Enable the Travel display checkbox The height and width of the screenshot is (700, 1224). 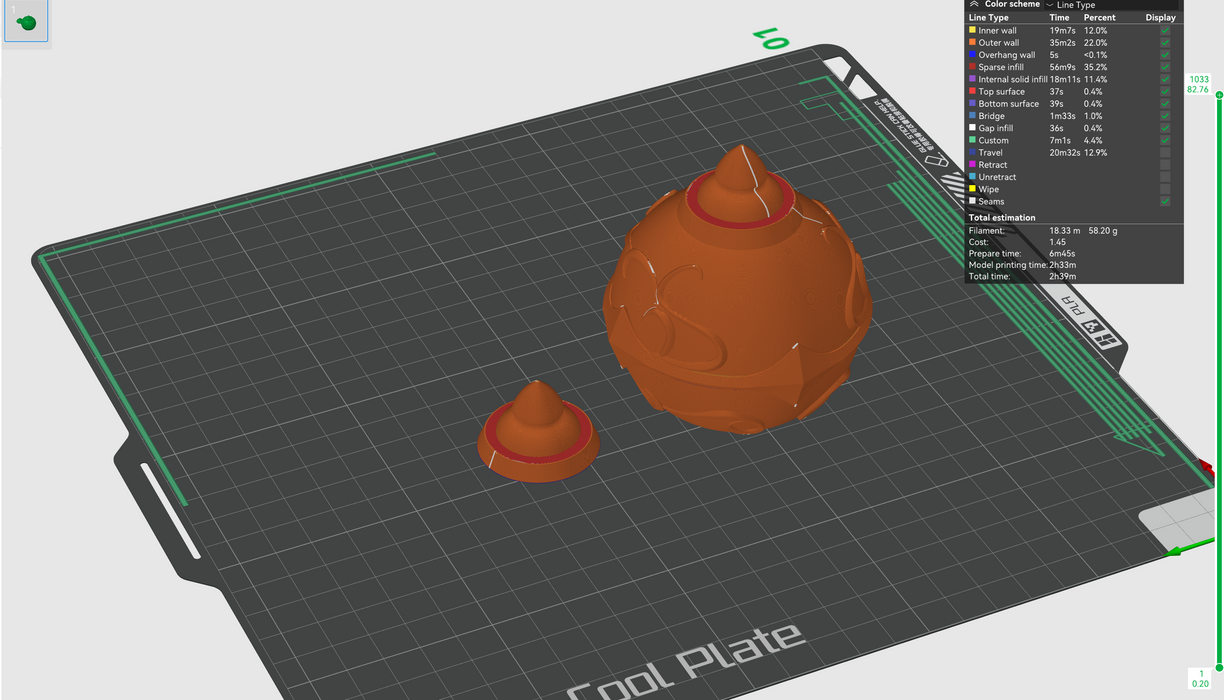coord(1165,153)
